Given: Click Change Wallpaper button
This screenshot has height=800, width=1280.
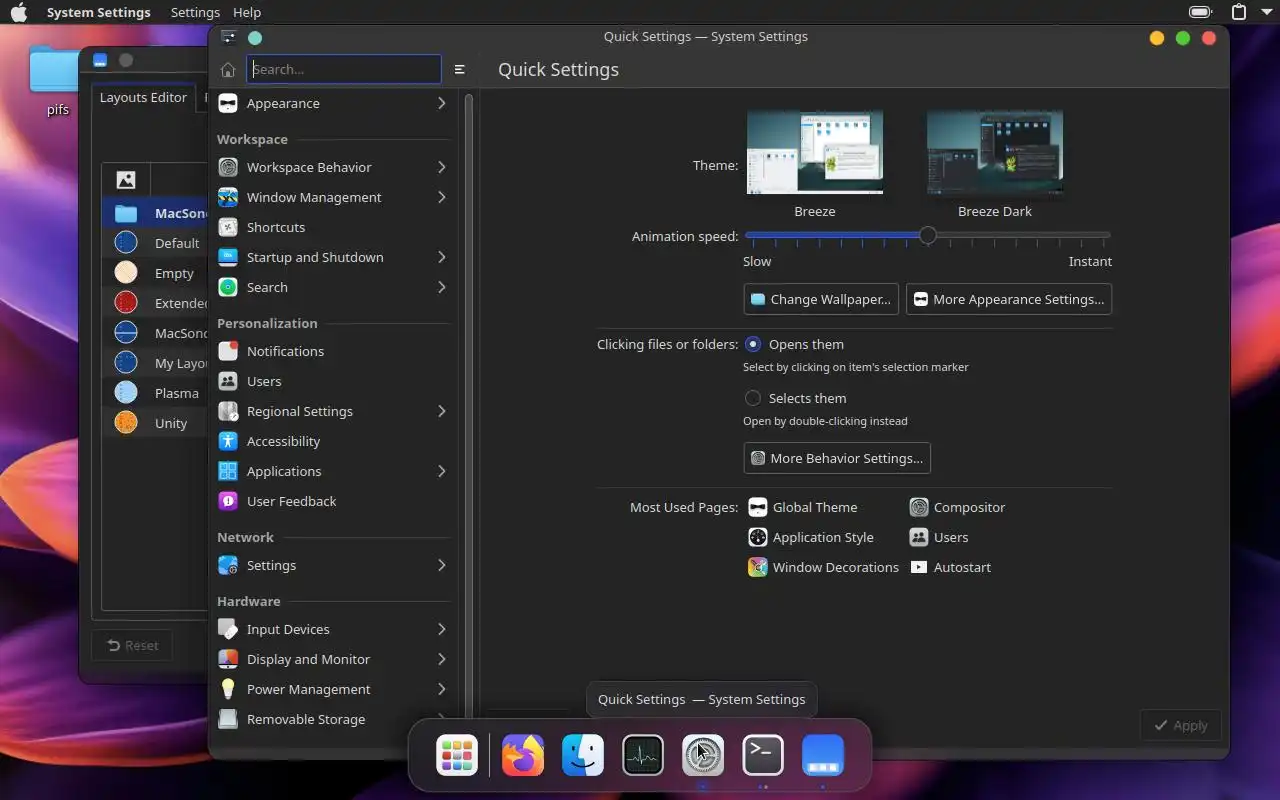Looking at the screenshot, I should pos(821,299).
